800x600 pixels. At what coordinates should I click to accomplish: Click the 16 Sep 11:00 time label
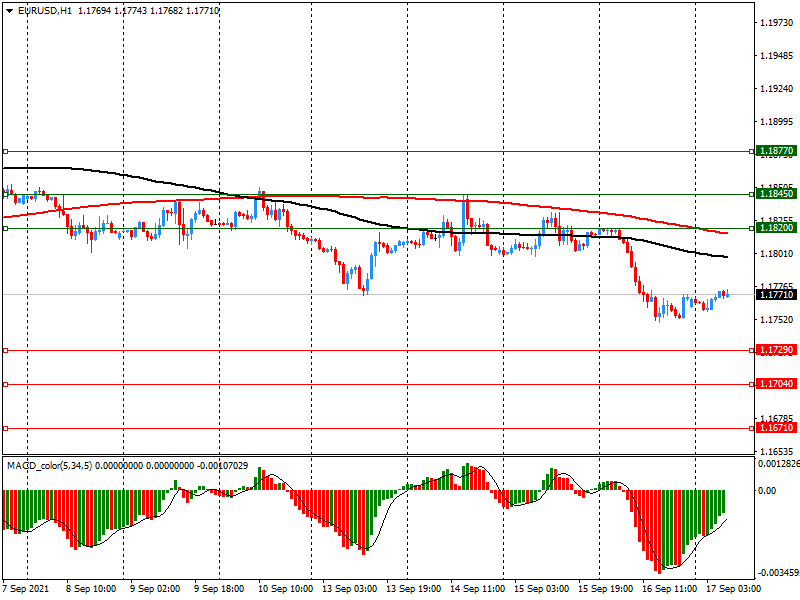tap(669, 588)
